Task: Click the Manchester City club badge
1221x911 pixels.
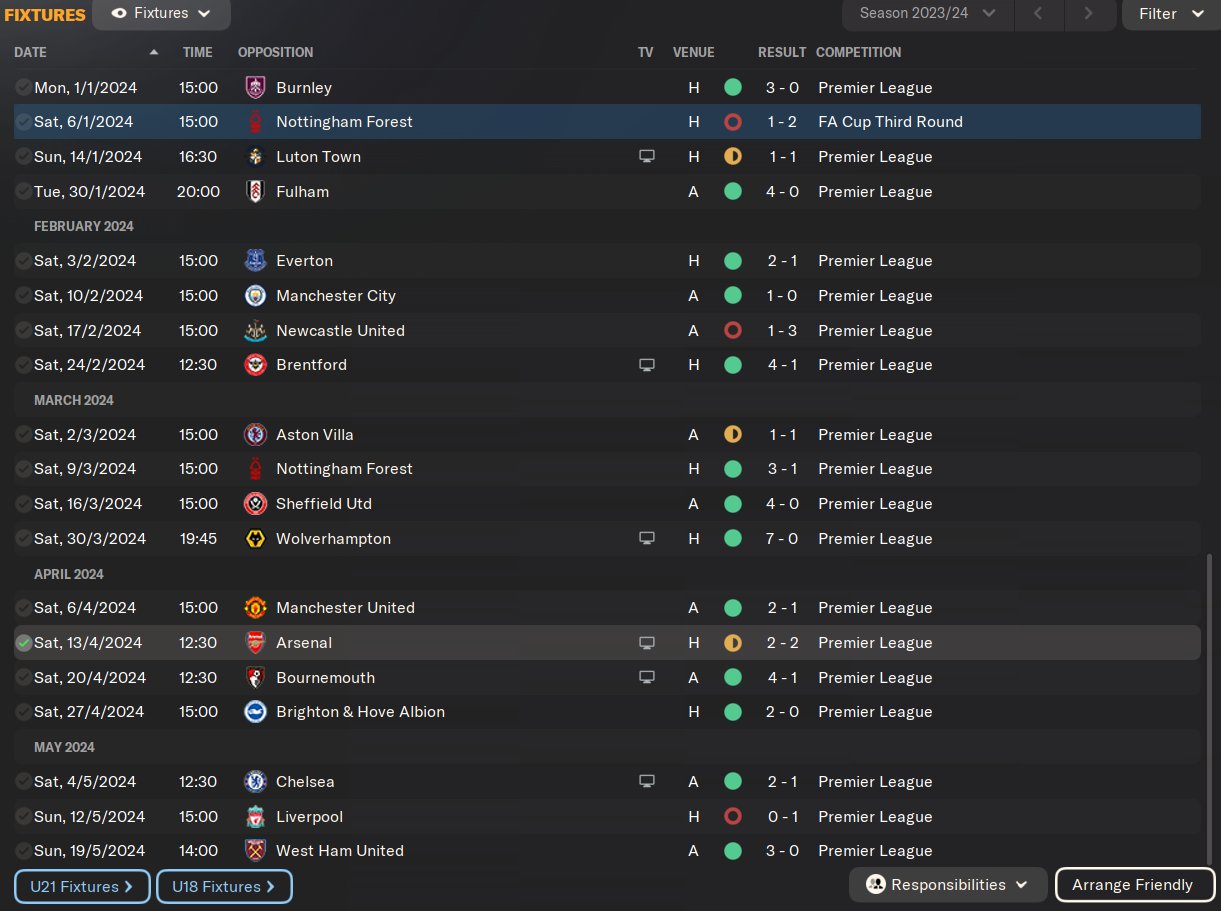Action: [255, 296]
